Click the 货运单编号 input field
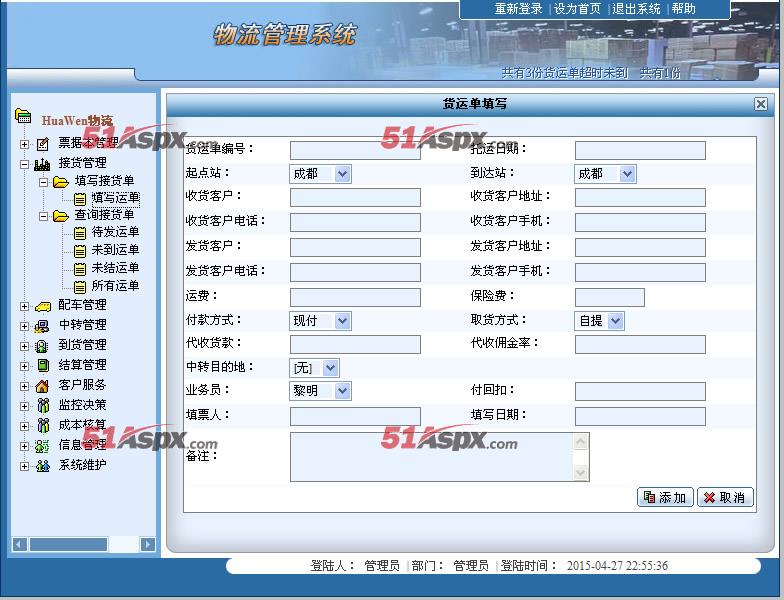Screen dimensions: 784x600 [356, 150]
